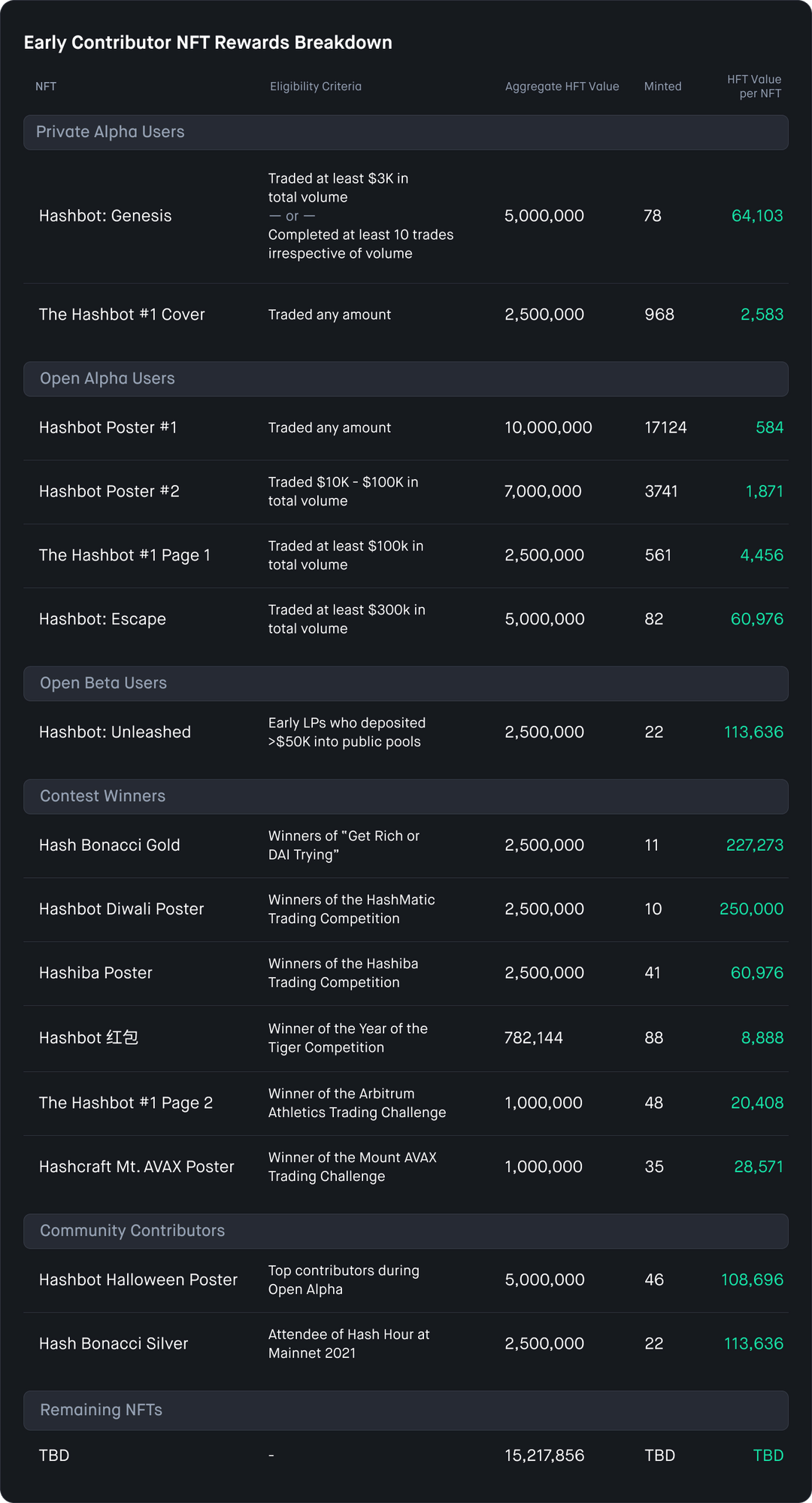Select the Open Alpha Users section header
812x1503 pixels.
tap(406, 379)
